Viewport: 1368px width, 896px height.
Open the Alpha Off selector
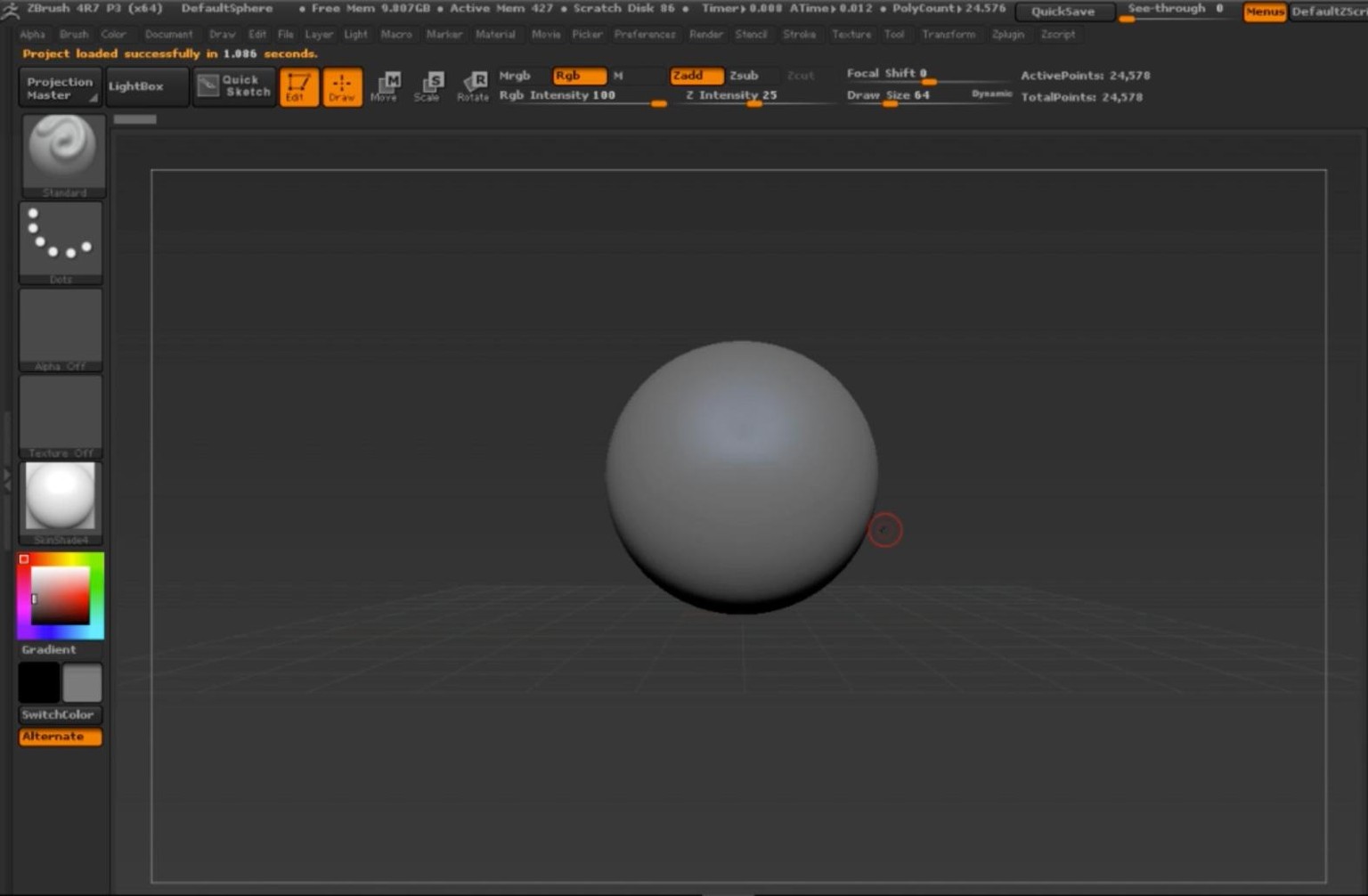point(61,330)
